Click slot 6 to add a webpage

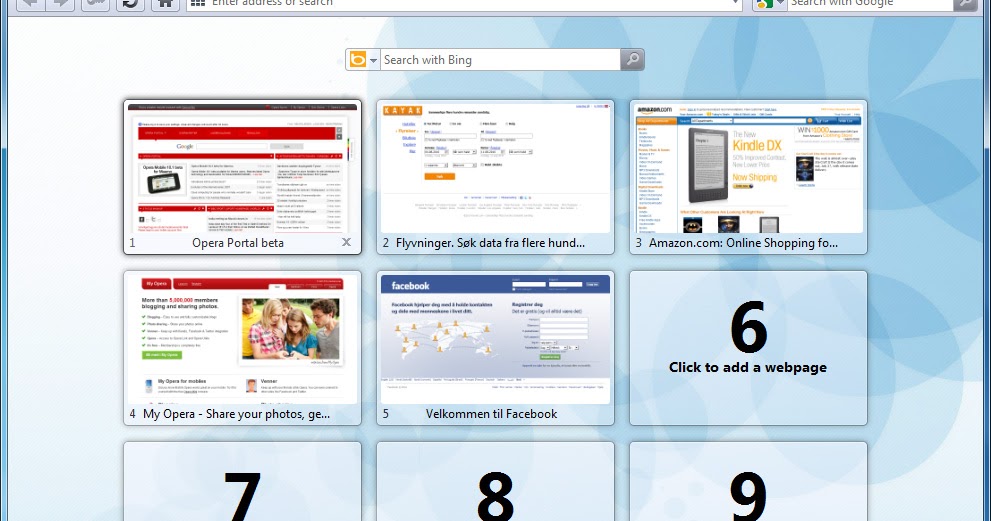[748, 348]
